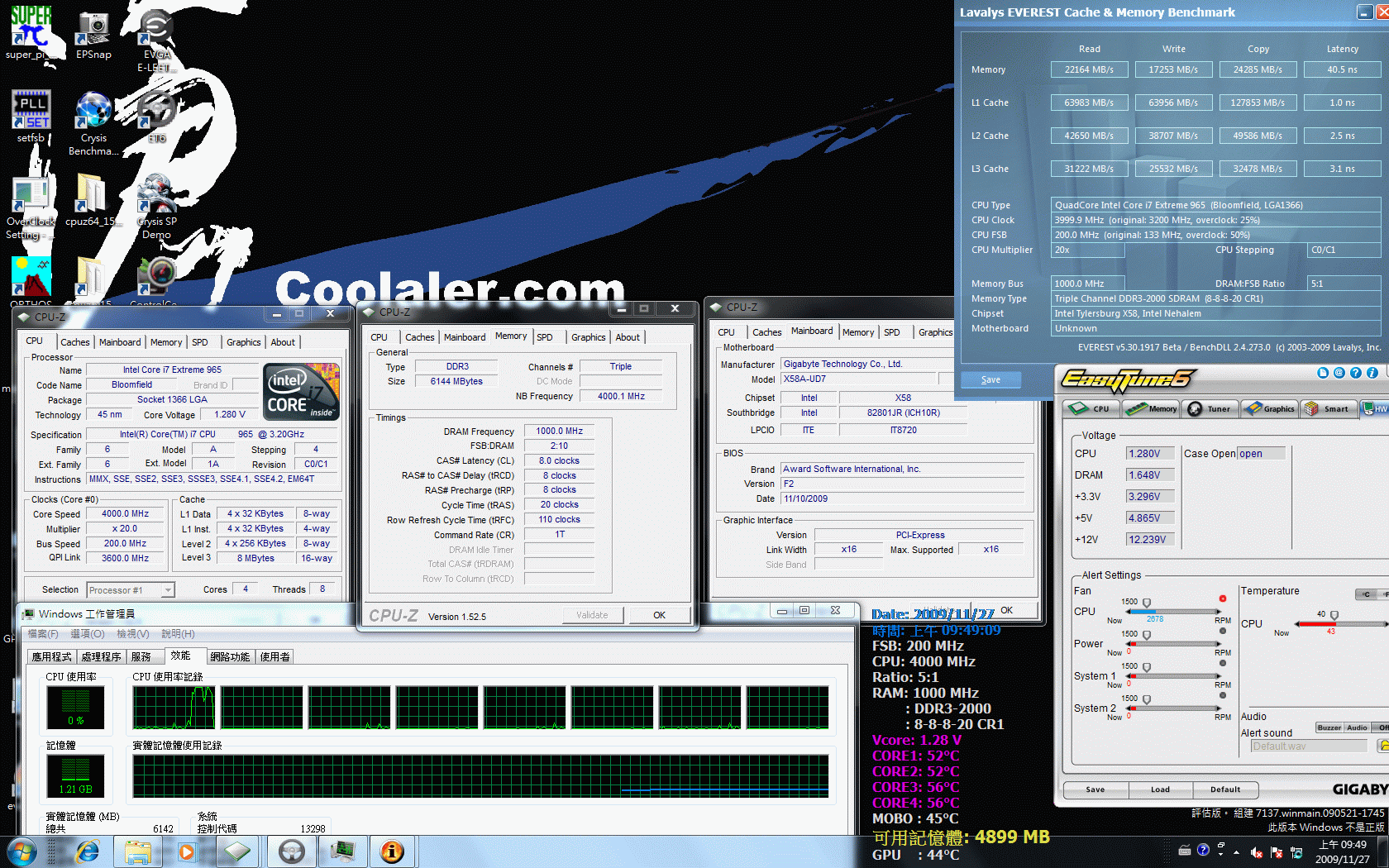Image resolution: width=1389 pixels, height=868 pixels.
Task: Open the Smart tab in EasyTune6
Action: click(x=1328, y=408)
